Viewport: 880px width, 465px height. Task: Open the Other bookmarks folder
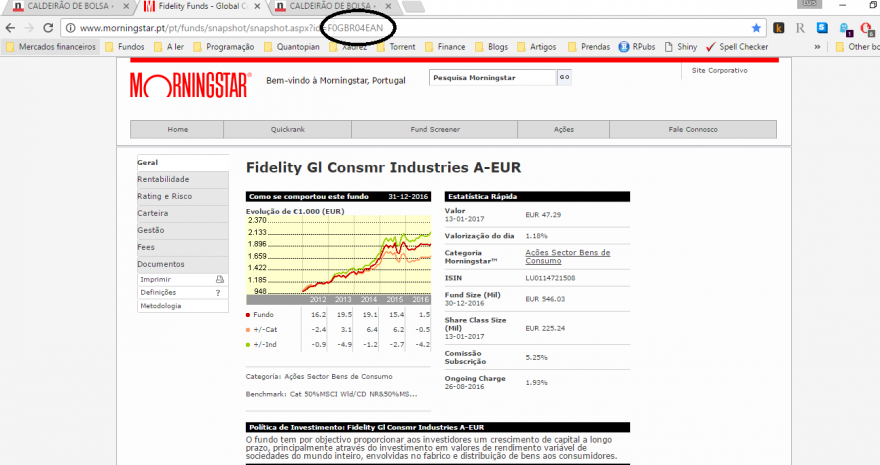click(x=858, y=47)
